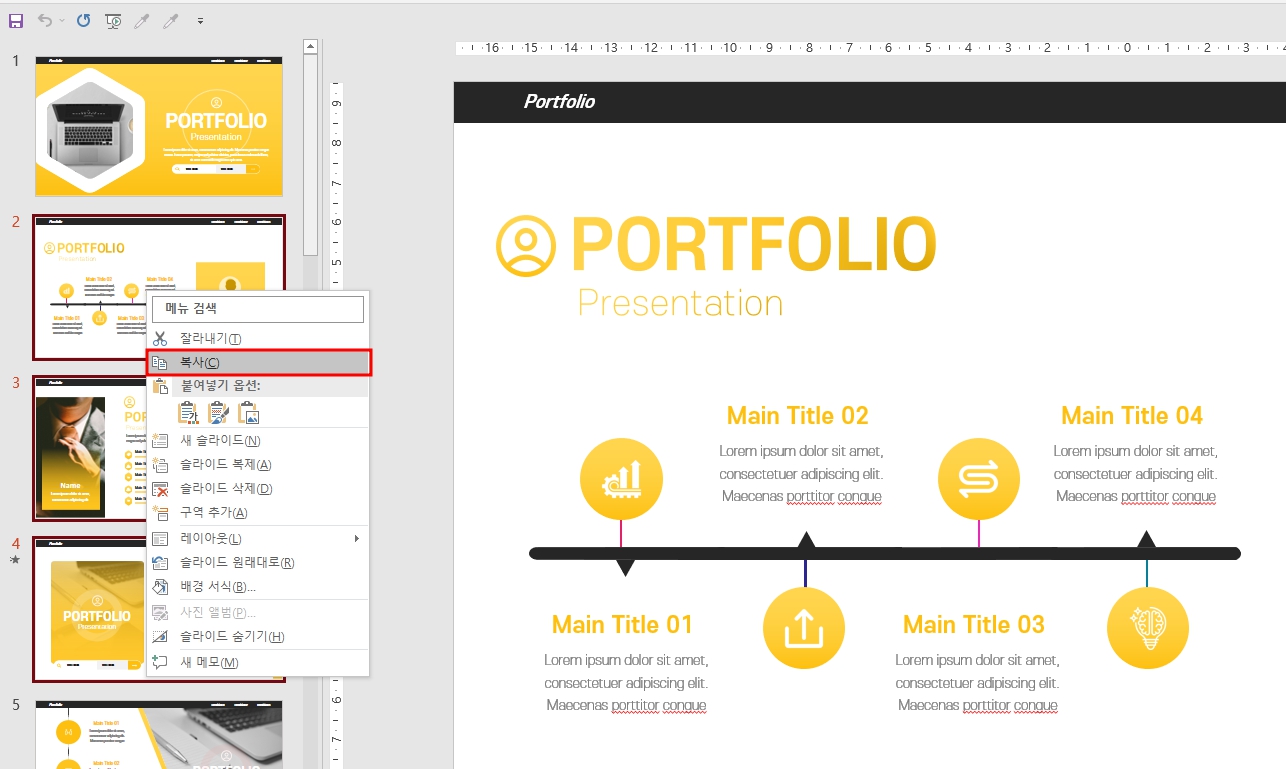This screenshot has height=769, width=1286.
Task: Click the brain lightbulb circle icon
Action: point(1148,629)
